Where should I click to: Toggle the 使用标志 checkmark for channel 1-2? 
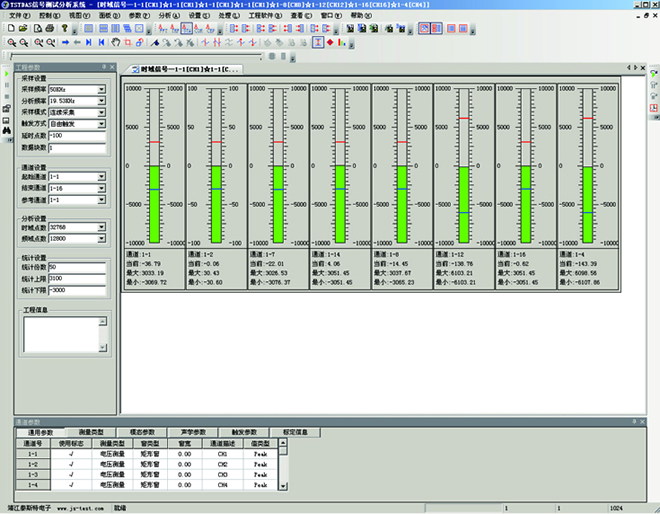73,464
